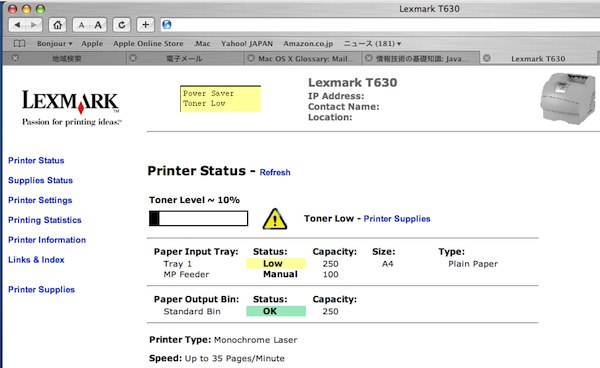Click the A4 size value
Screen dimensions: 600x368
387,264
